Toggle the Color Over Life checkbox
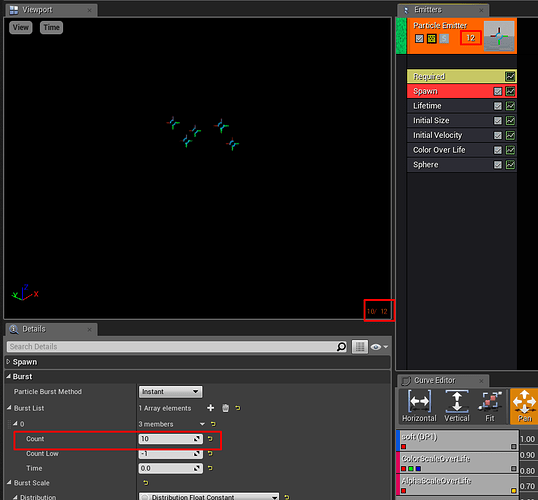The height and width of the screenshot is (500, 538). [x=498, y=150]
